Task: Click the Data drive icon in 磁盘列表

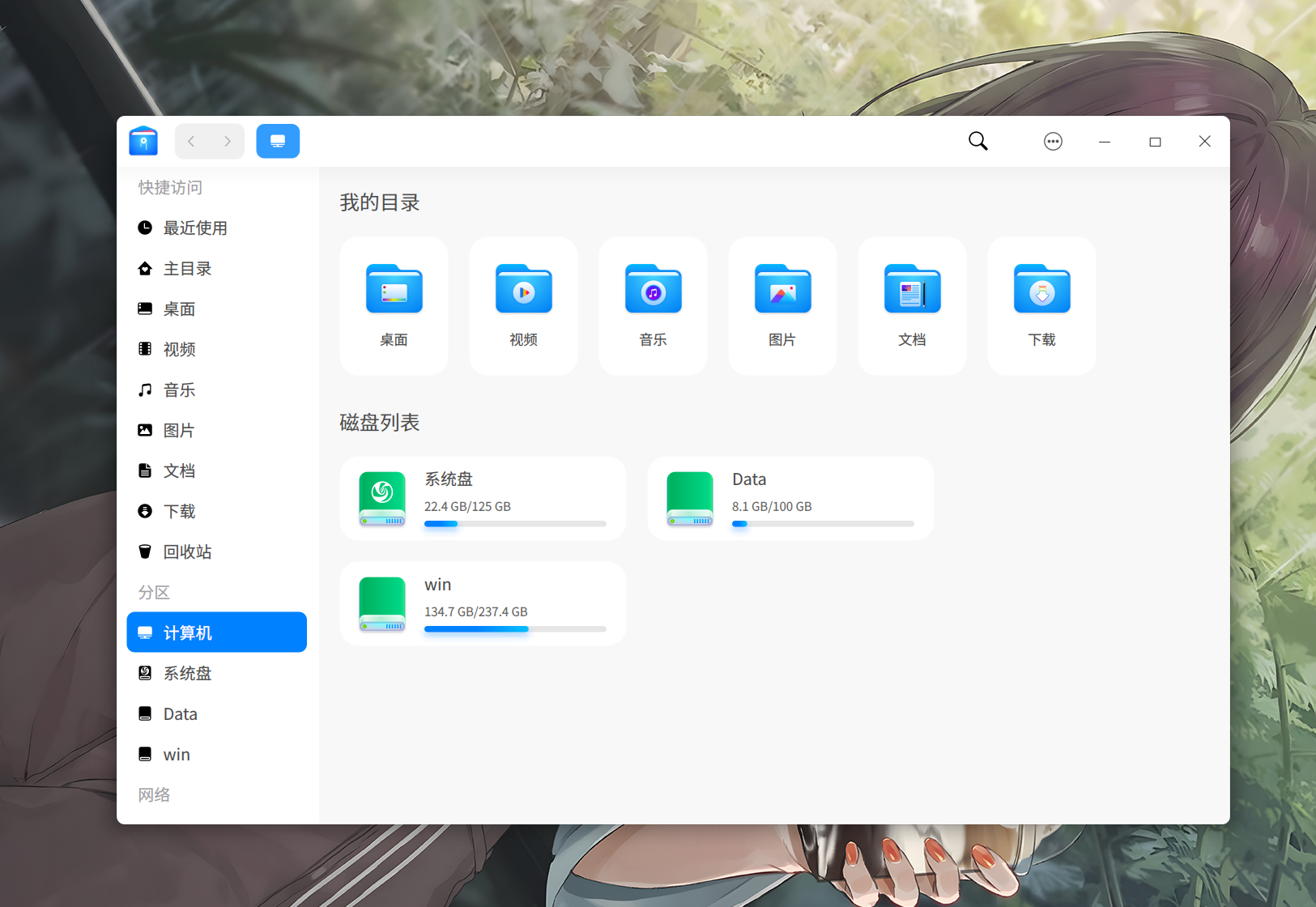Action: [x=690, y=499]
